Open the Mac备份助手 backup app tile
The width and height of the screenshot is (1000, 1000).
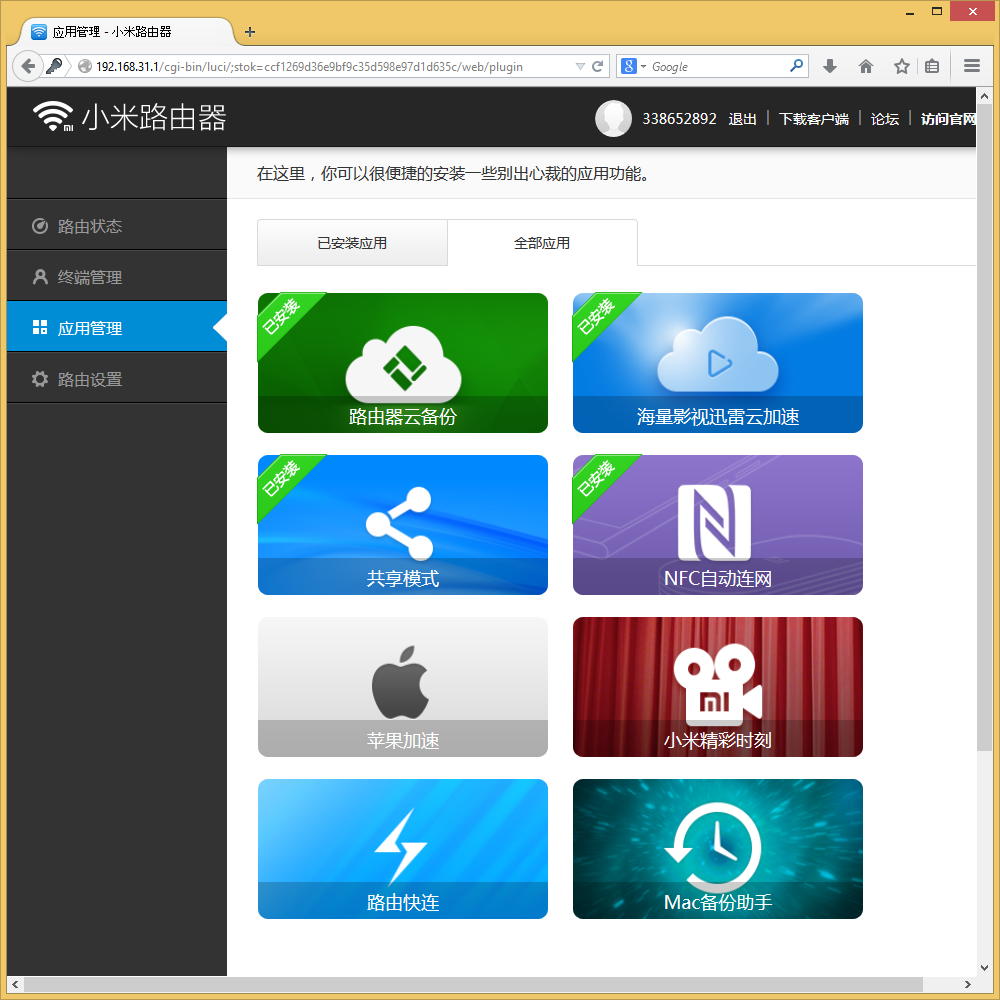click(717, 848)
